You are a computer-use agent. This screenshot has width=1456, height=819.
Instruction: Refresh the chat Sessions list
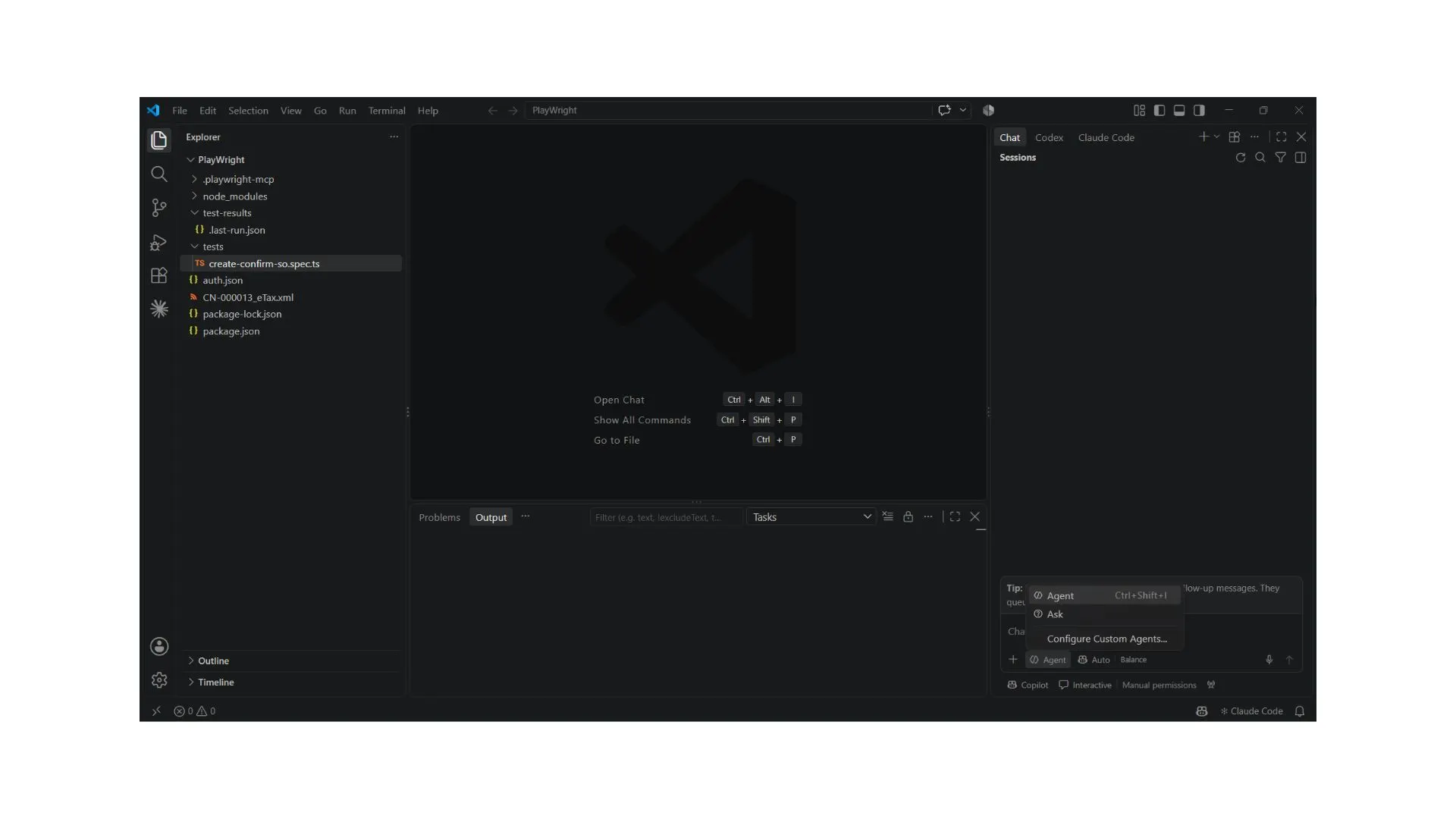pyautogui.click(x=1241, y=158)
